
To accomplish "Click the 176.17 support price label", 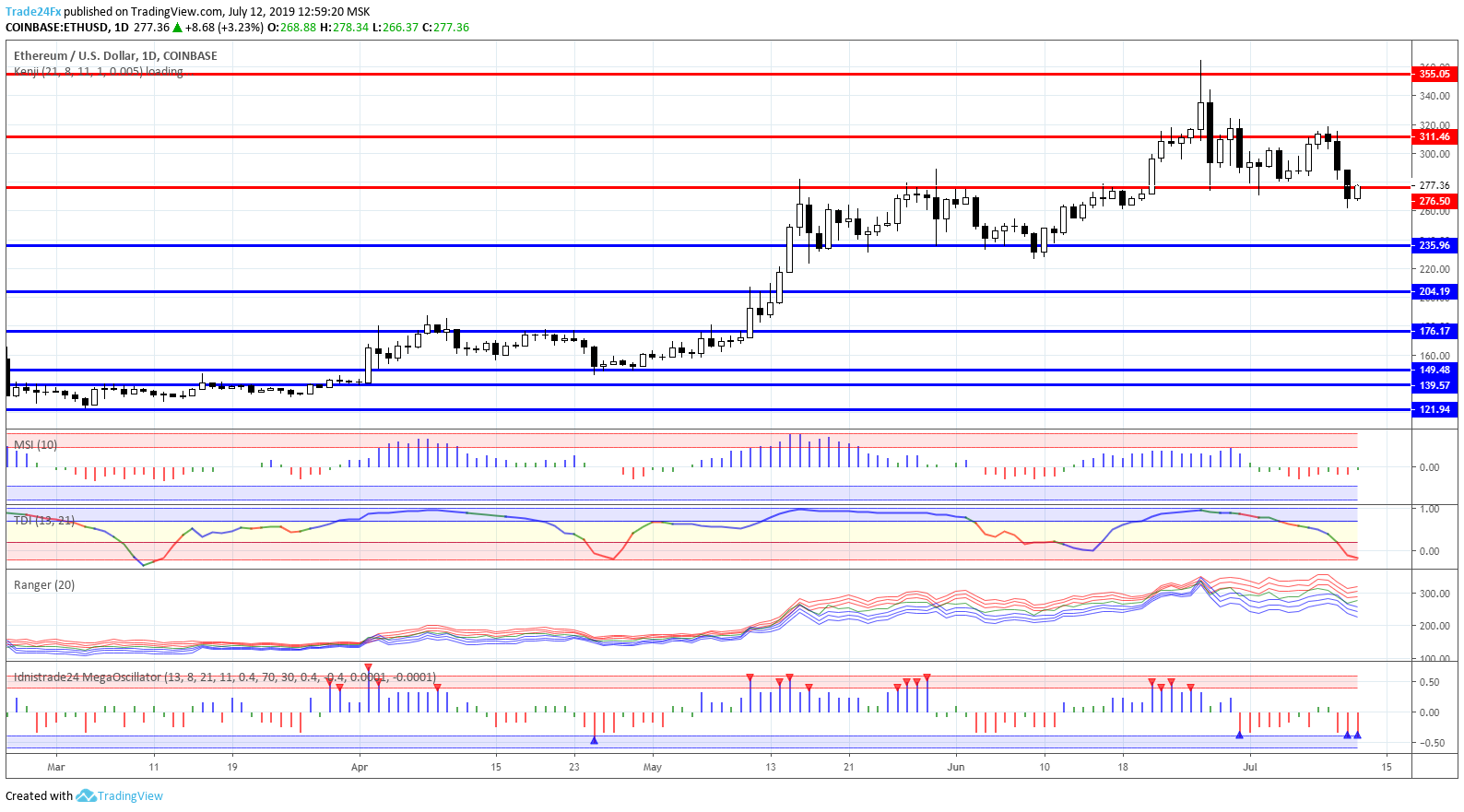I will (1434, 331).
